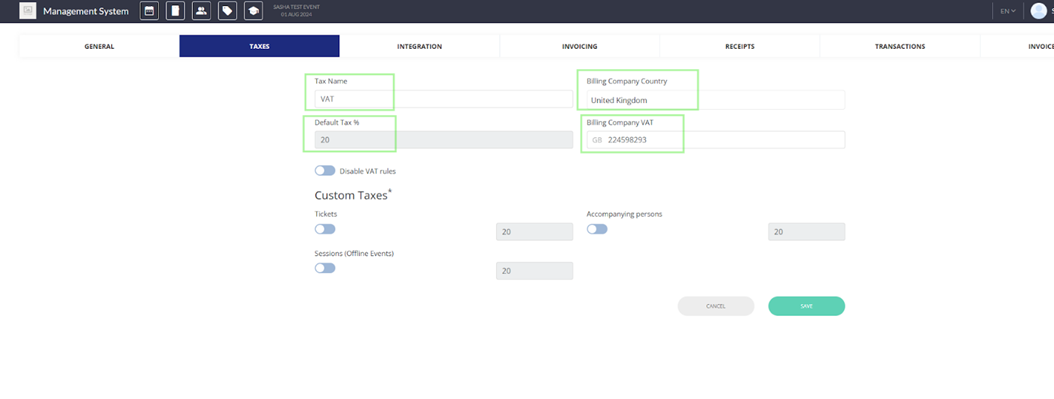The height and width of the screenshot is (399, 1054).
Task: Open the graduation cap icon
Action: click(253, 11)
